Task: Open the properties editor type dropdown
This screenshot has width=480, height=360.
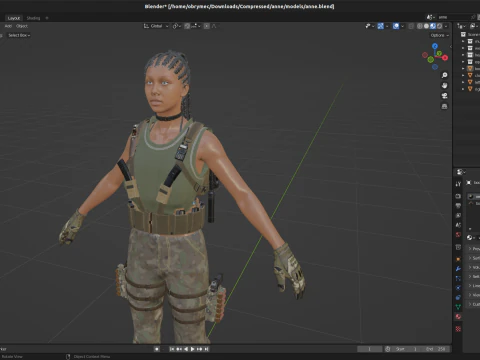Action: (x=461, y=172)
